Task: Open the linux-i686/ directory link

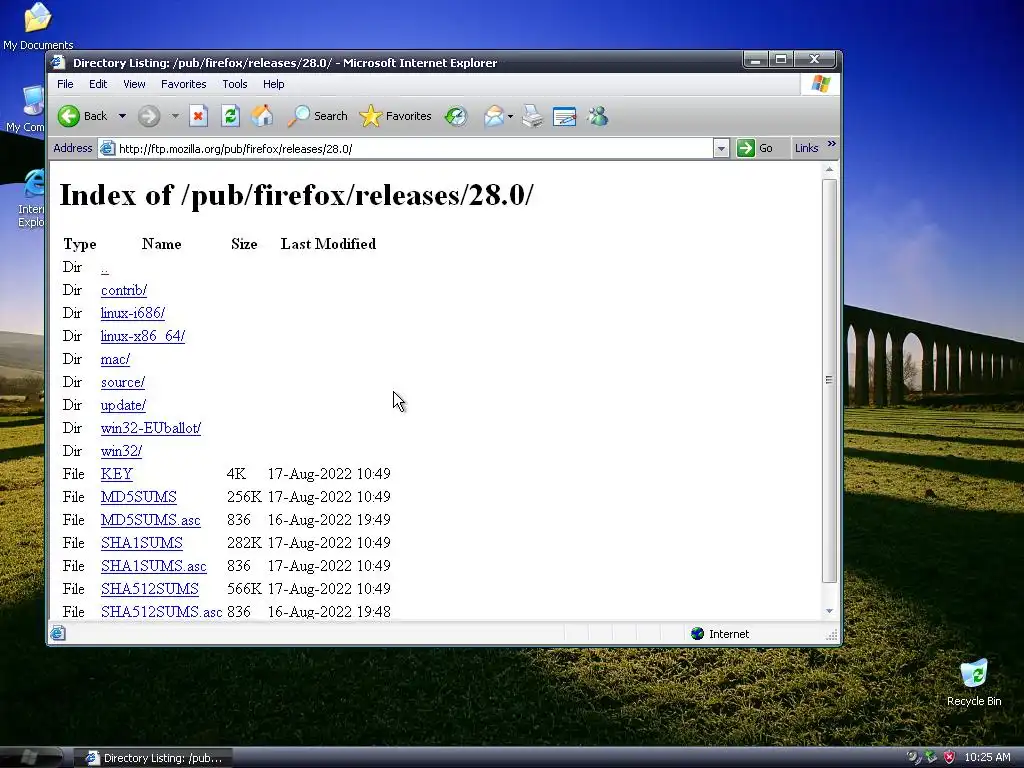Action: click(x=133, y=313)
